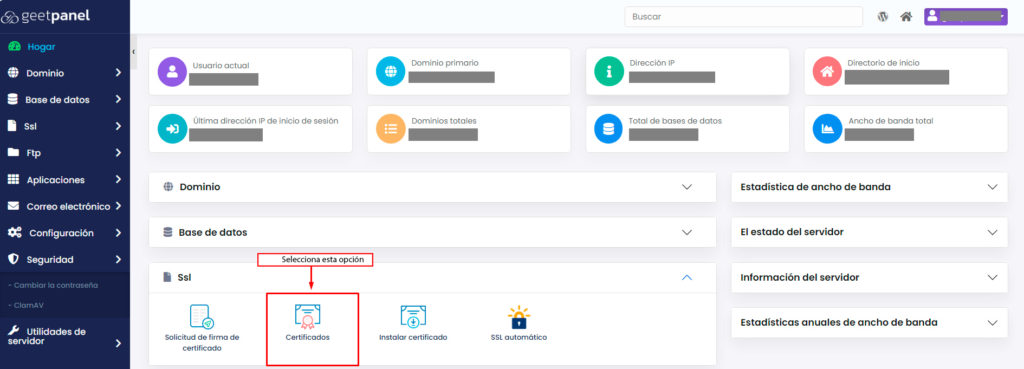Click the teal login Última dirección IP icon

[x=172, y=129]
